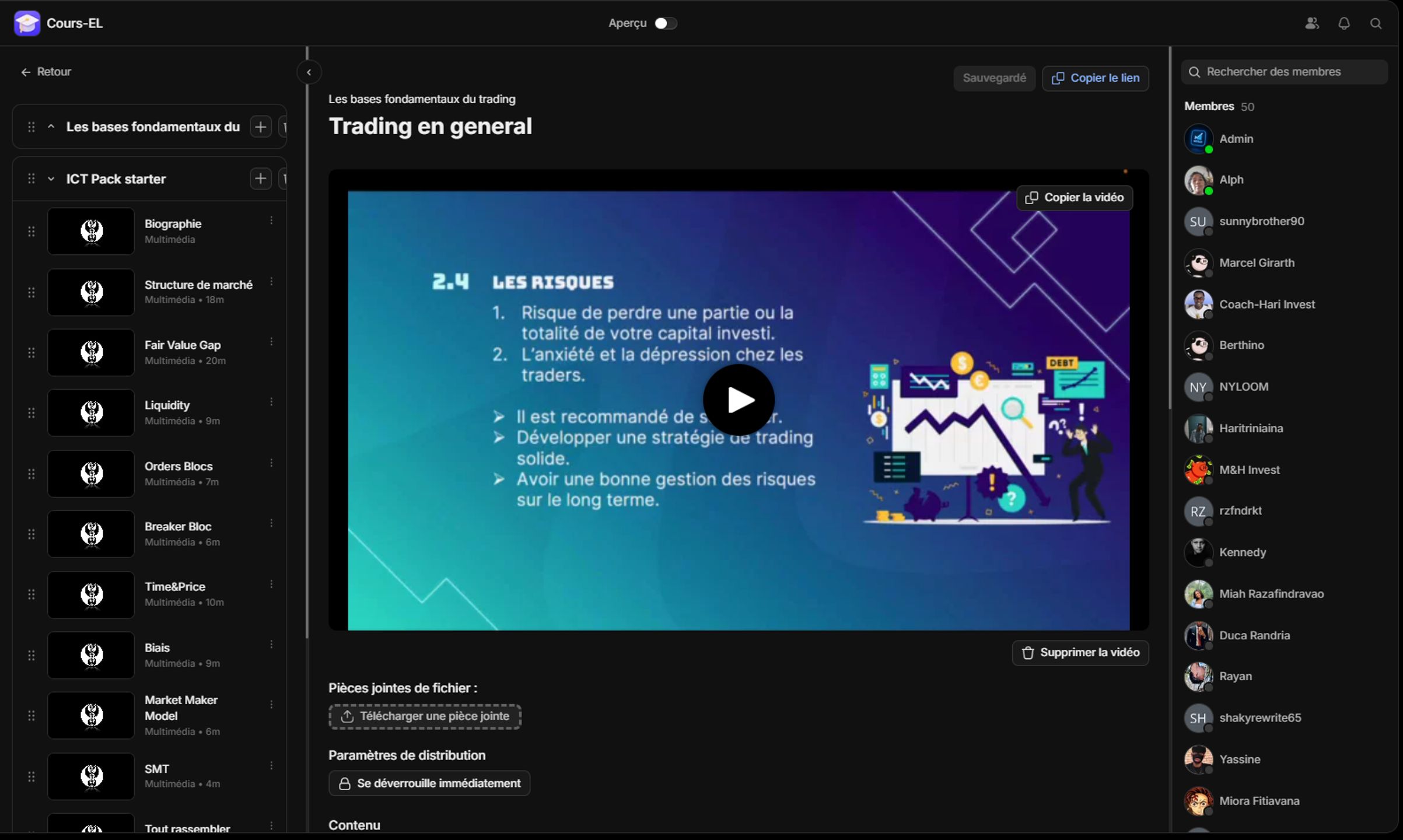Click the members panel scrollbar
This screenshot has height=840, width=1403.
coord(1170,228)
